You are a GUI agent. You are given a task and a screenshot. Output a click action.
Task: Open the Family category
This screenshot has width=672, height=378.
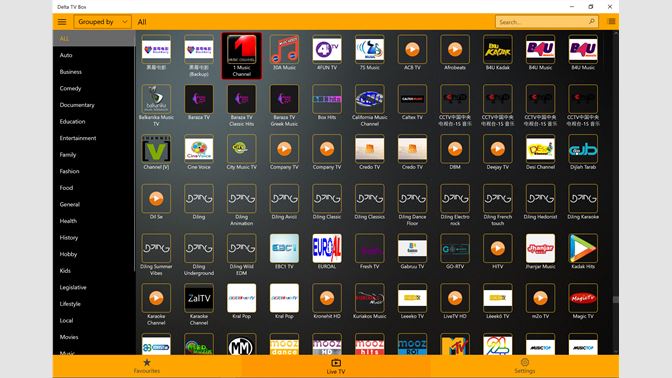(94, 155)
